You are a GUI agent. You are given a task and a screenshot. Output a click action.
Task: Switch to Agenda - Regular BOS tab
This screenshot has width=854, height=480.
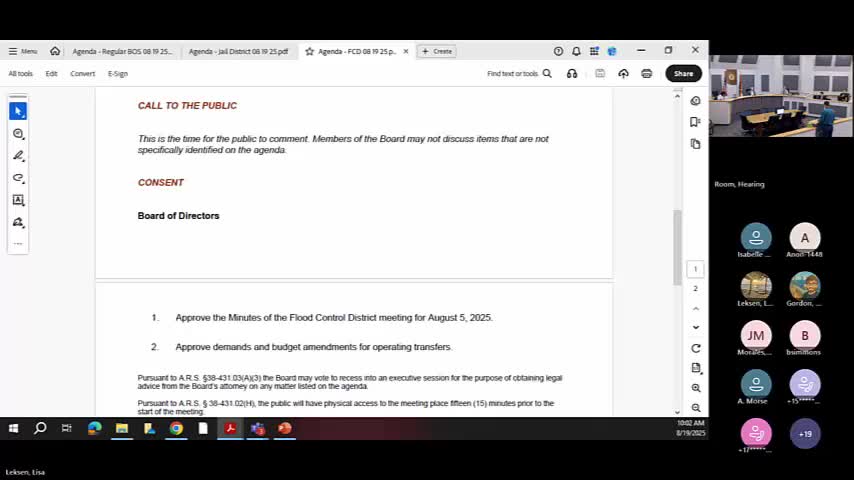point(122,51)
